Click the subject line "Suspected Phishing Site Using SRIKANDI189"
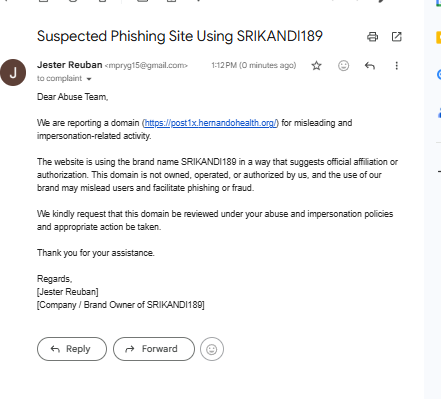441x399 pixels. 180,36
